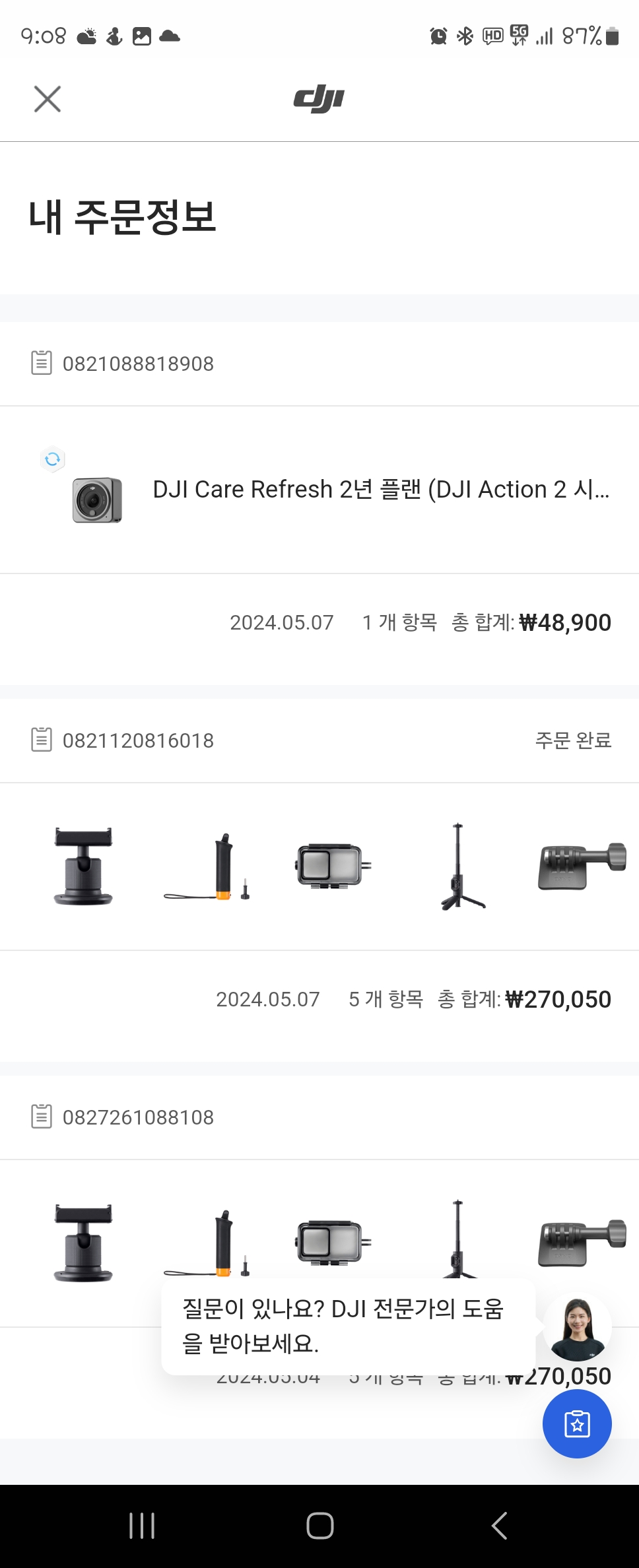Tap the Care Refresh cycle badge icon
This screenshot has width=639, height=1568.
pyautogui.click(x=53, y=459)
